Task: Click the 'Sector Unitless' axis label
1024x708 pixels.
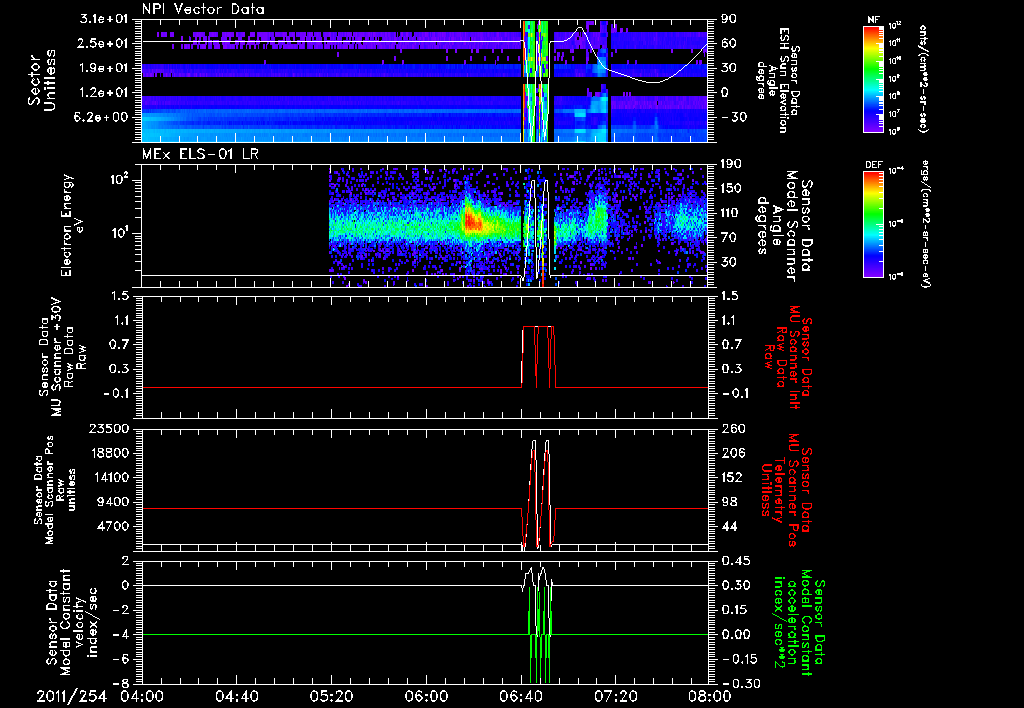Action: [x=42, y=80]
